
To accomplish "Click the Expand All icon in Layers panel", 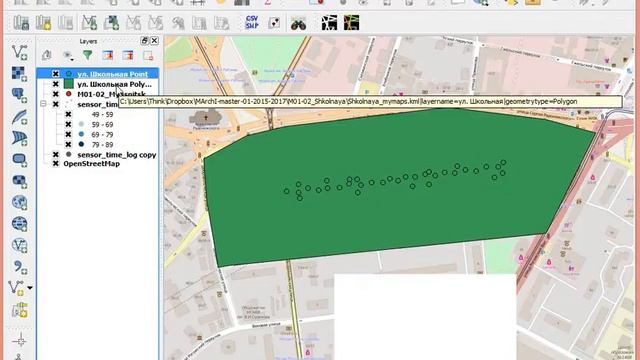I will [108, 55].
